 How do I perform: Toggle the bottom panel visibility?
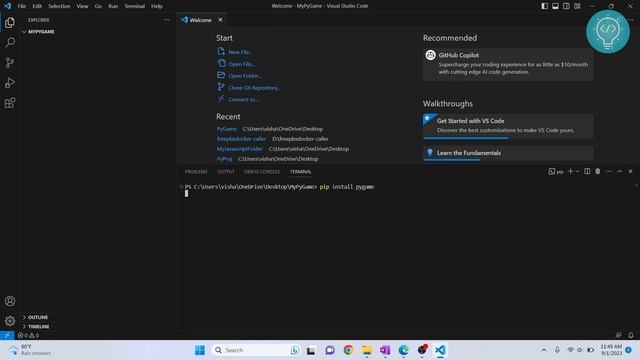tap(556, 6)
